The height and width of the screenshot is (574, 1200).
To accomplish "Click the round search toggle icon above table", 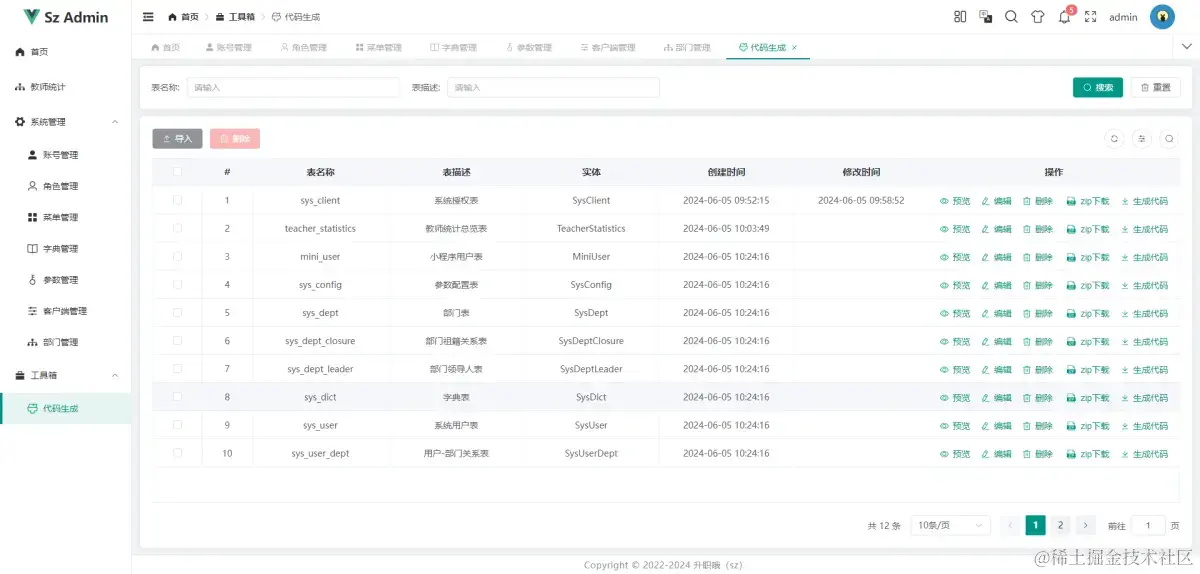I will click(x=1169, y=139).
